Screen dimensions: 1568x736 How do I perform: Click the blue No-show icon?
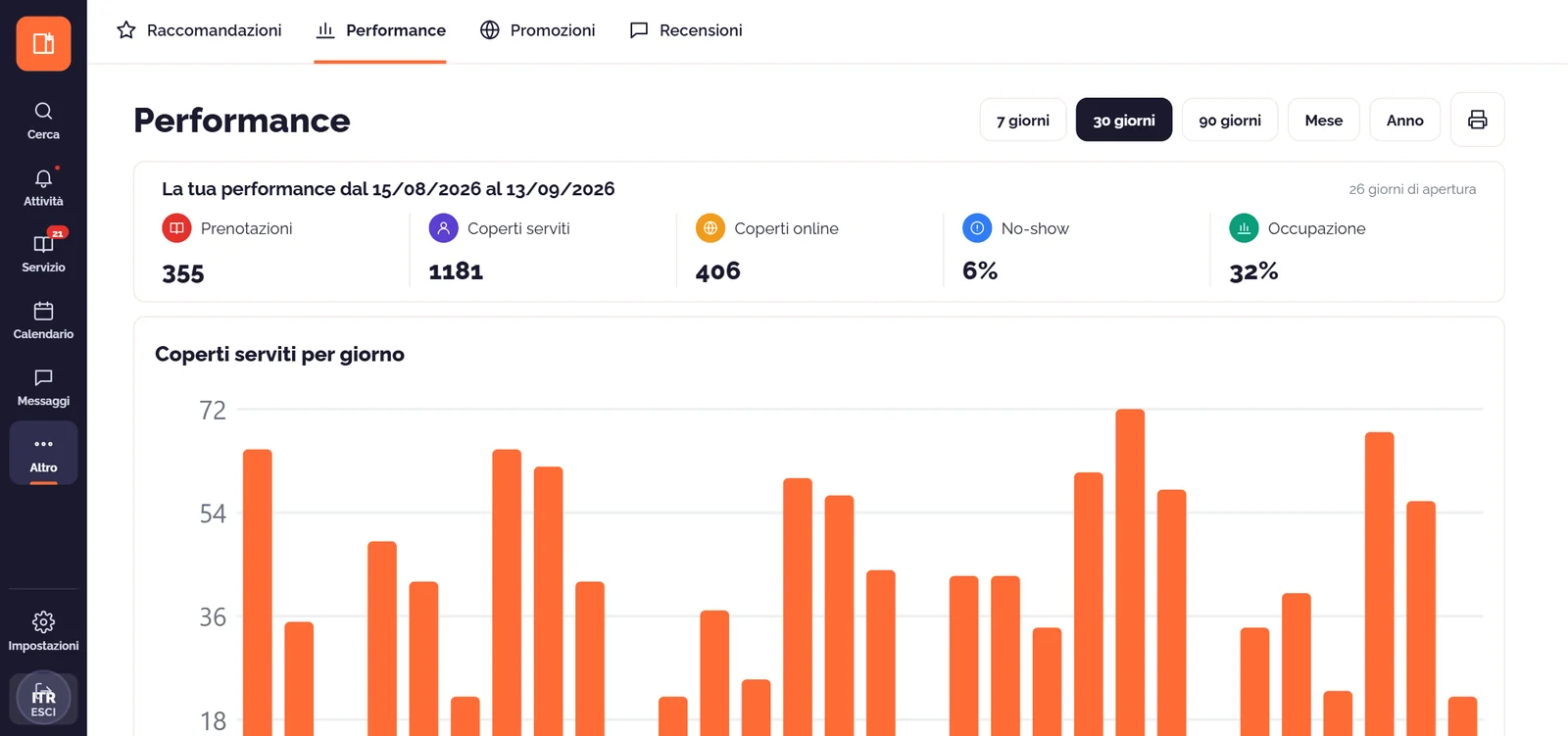click(977, 228)
